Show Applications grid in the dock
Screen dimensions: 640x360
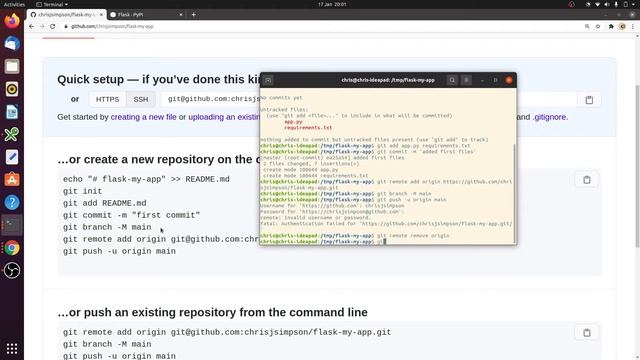pyautogui.click(x=12, y=349)
